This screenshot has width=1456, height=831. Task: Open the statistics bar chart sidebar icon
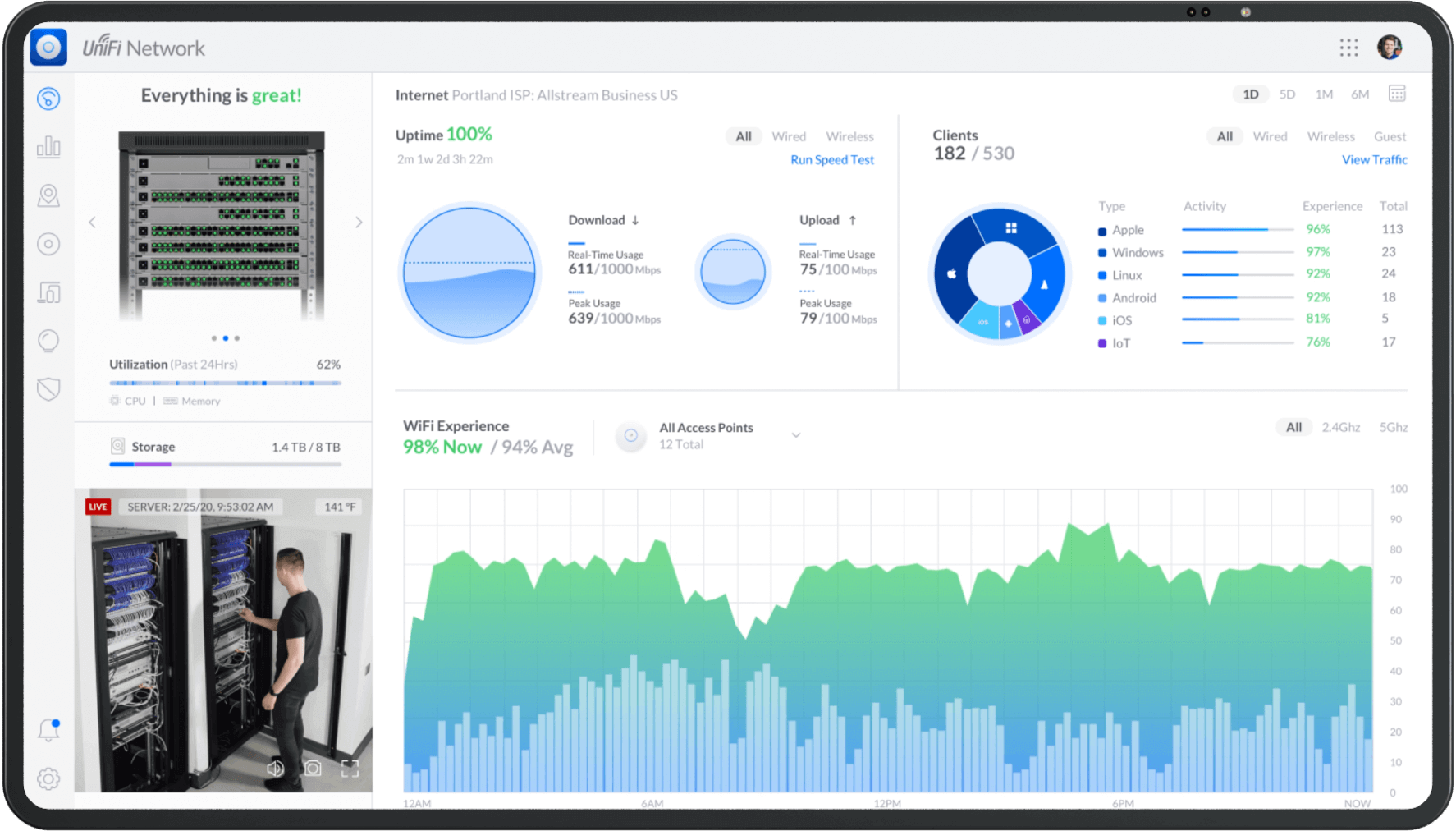tap(48, 147)
